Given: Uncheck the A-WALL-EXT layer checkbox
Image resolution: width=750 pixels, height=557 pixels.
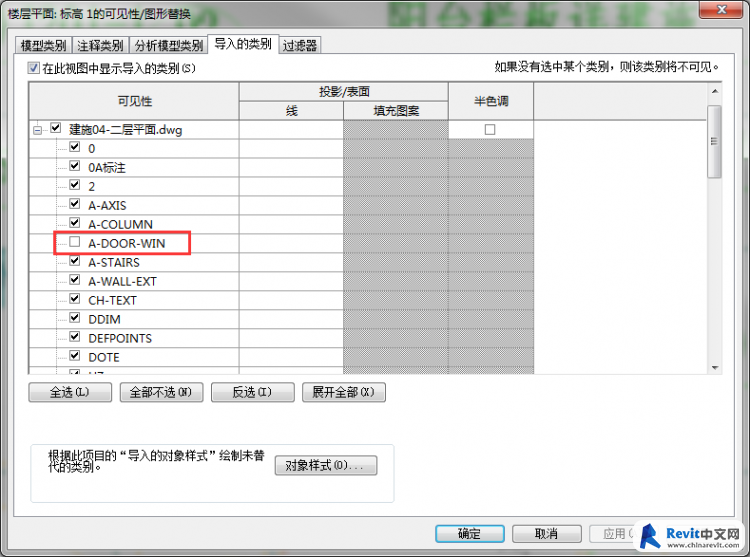Looking at the screenshot, I should (x=75, y=280).
